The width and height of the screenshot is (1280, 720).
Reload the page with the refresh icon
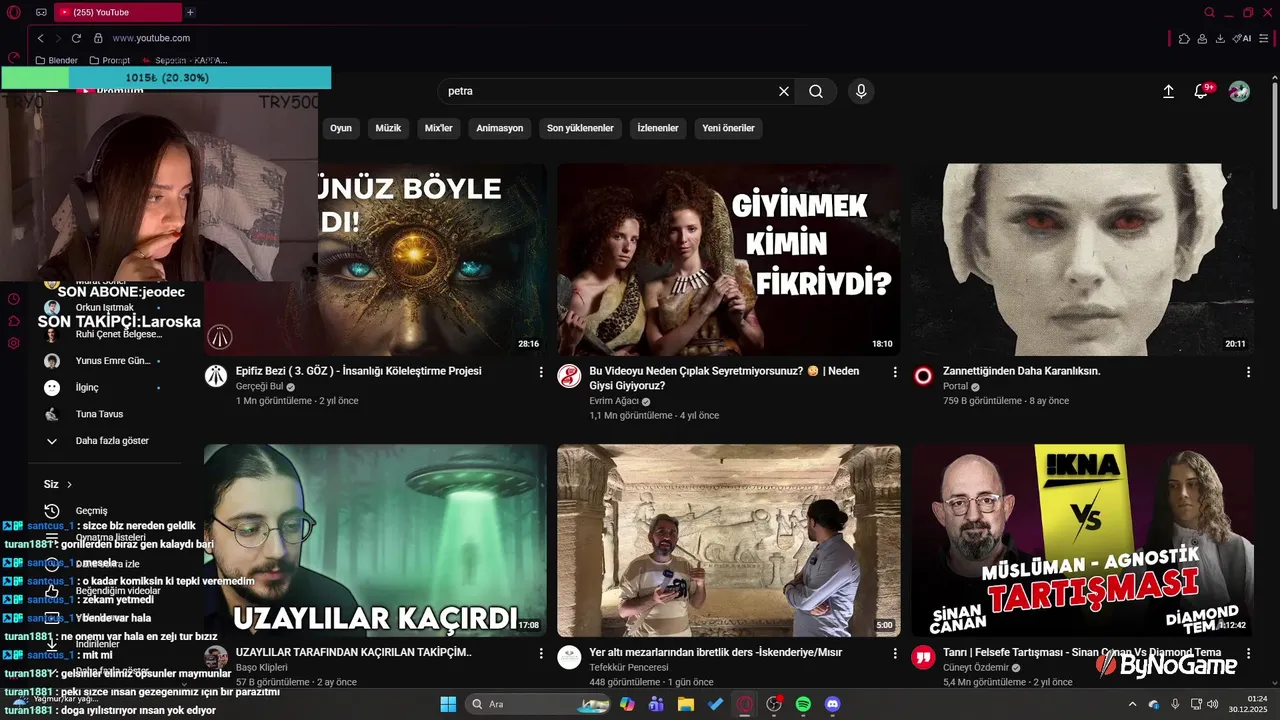pyautogui.click(x=76, y=38)
